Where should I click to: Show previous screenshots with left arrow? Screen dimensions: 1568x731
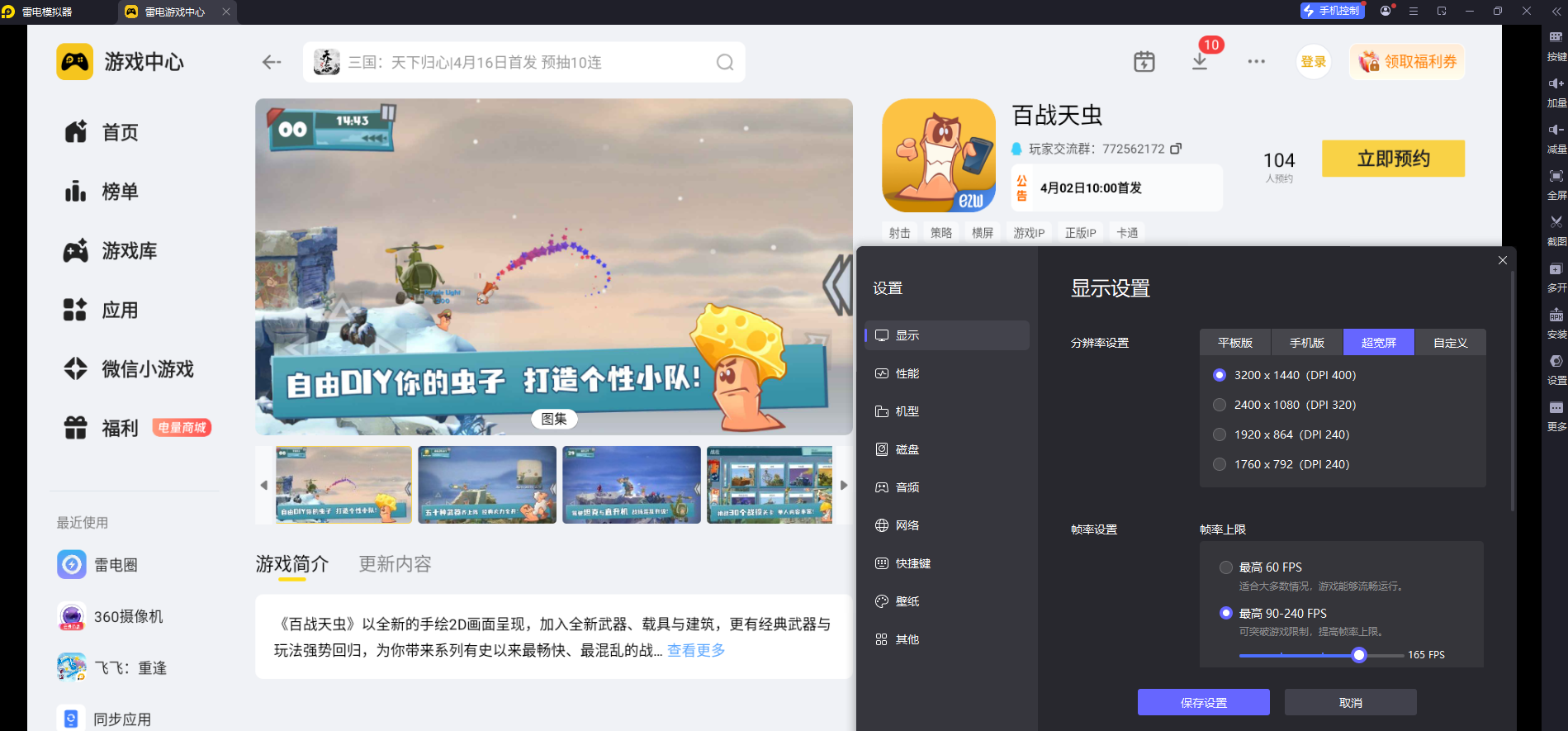tap(264, 485)
